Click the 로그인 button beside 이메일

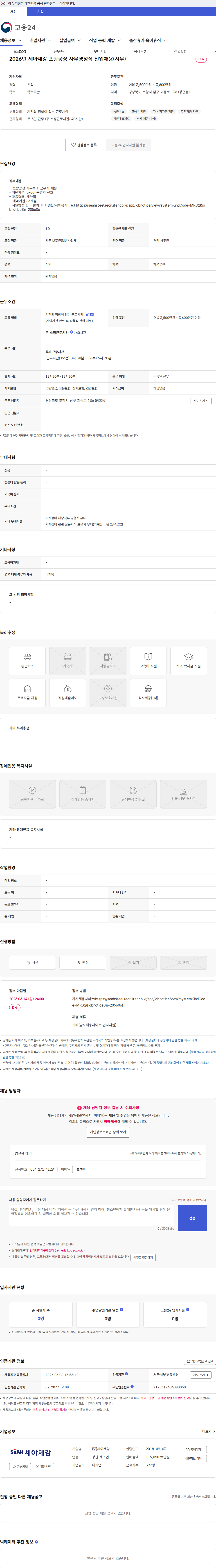click(x=81, y=1169)
